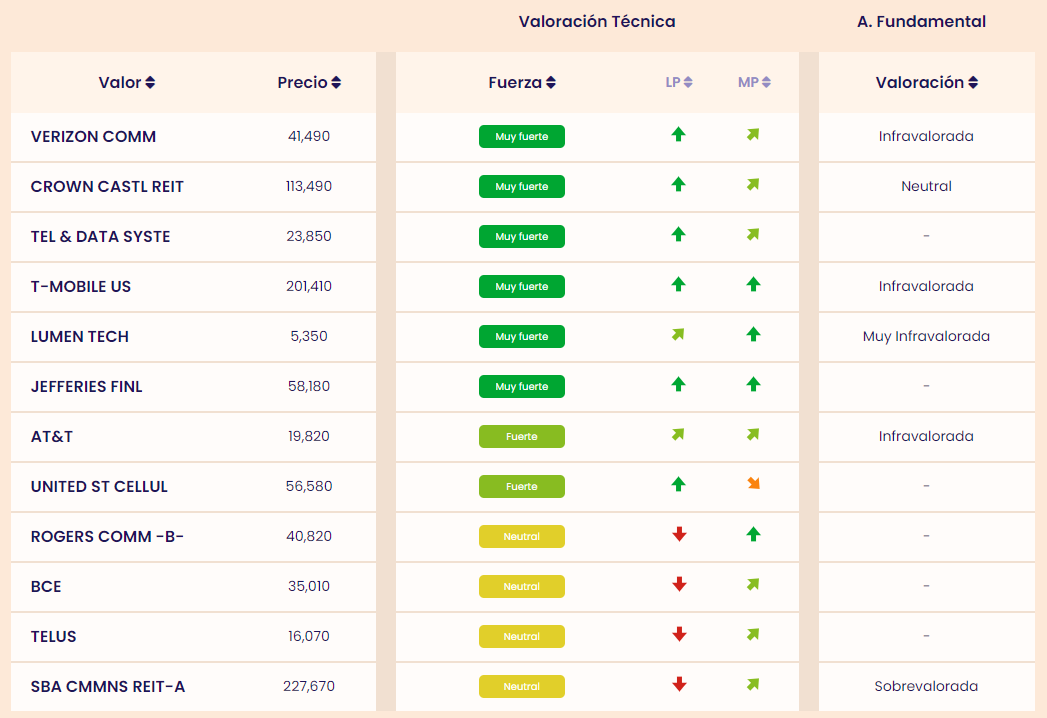The width and height of the screenshot is (1047, 718).
Task: Click the Muy fuerte badge for TEL & DATA SYSTE
Action: point(522,236)
